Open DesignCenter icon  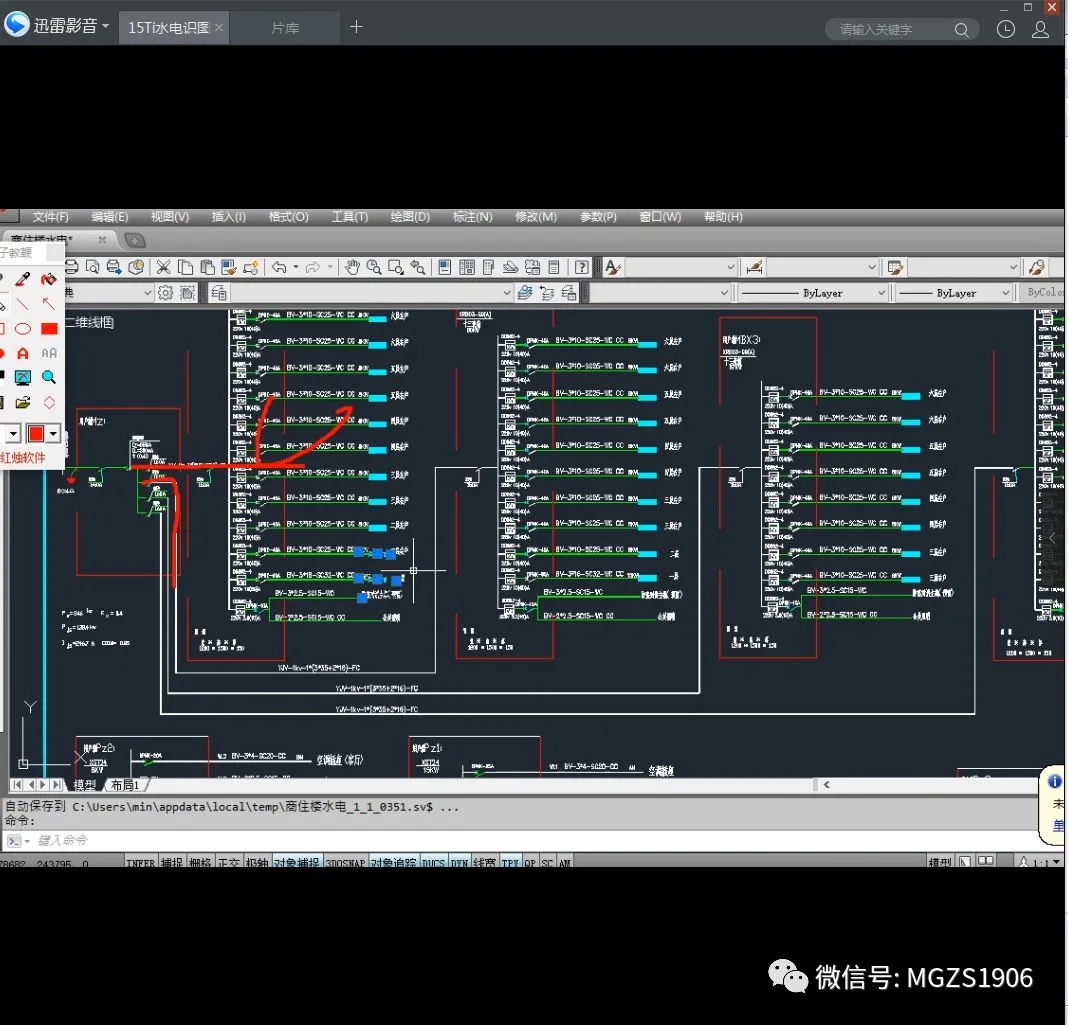[x=467, y=267]
